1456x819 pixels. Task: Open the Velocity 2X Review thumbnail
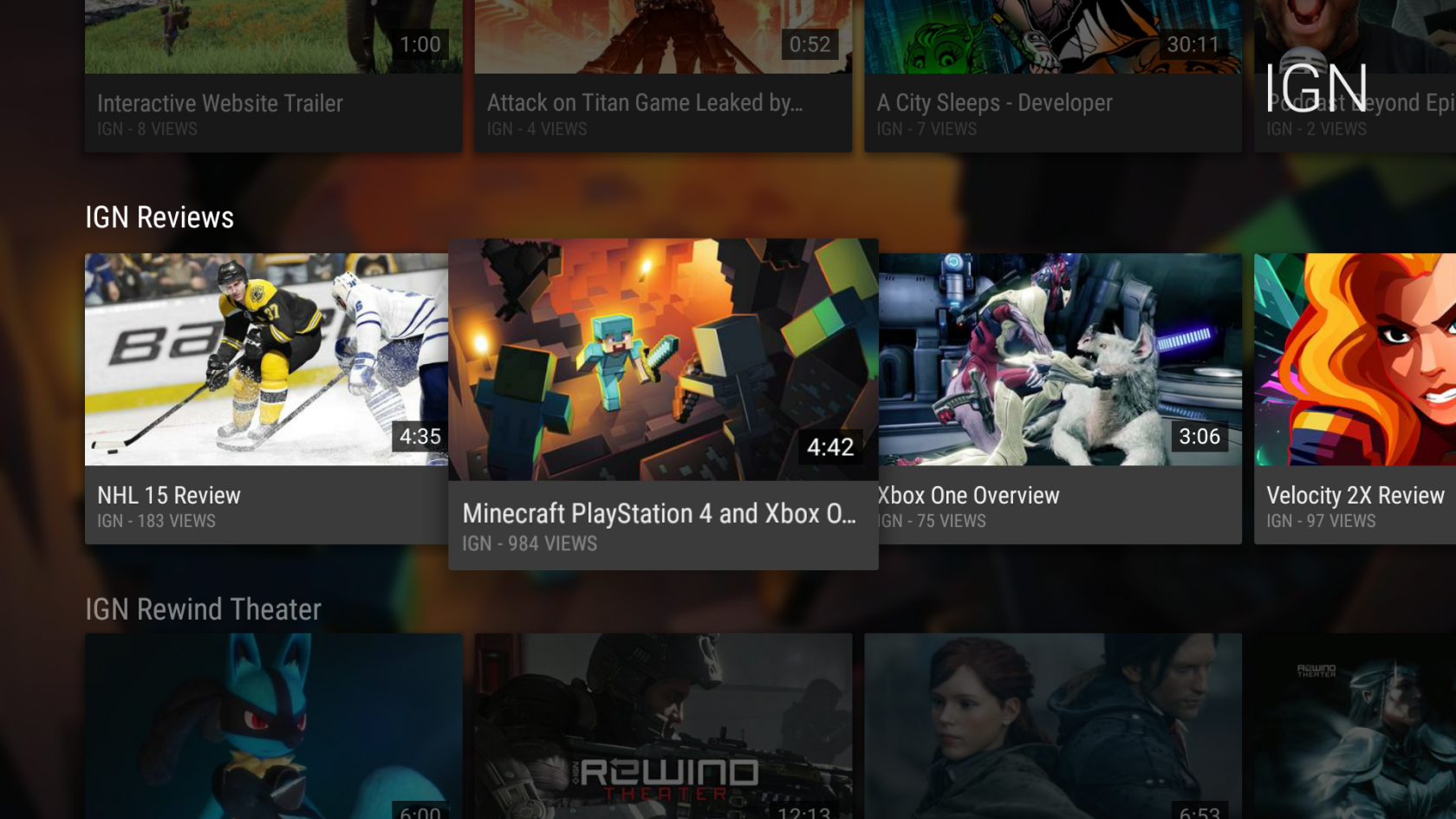[1355, 360]
